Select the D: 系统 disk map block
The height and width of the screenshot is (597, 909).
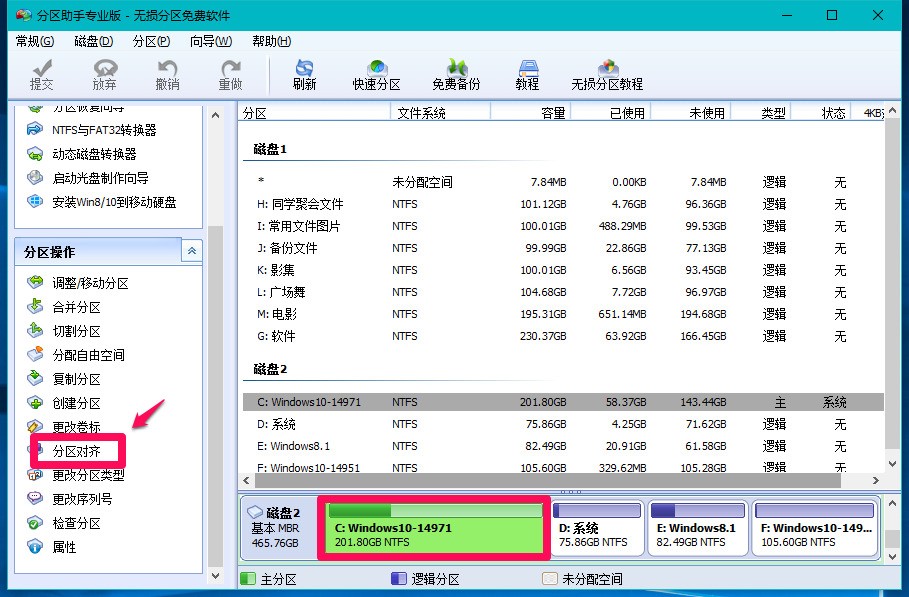click(597, 527)
